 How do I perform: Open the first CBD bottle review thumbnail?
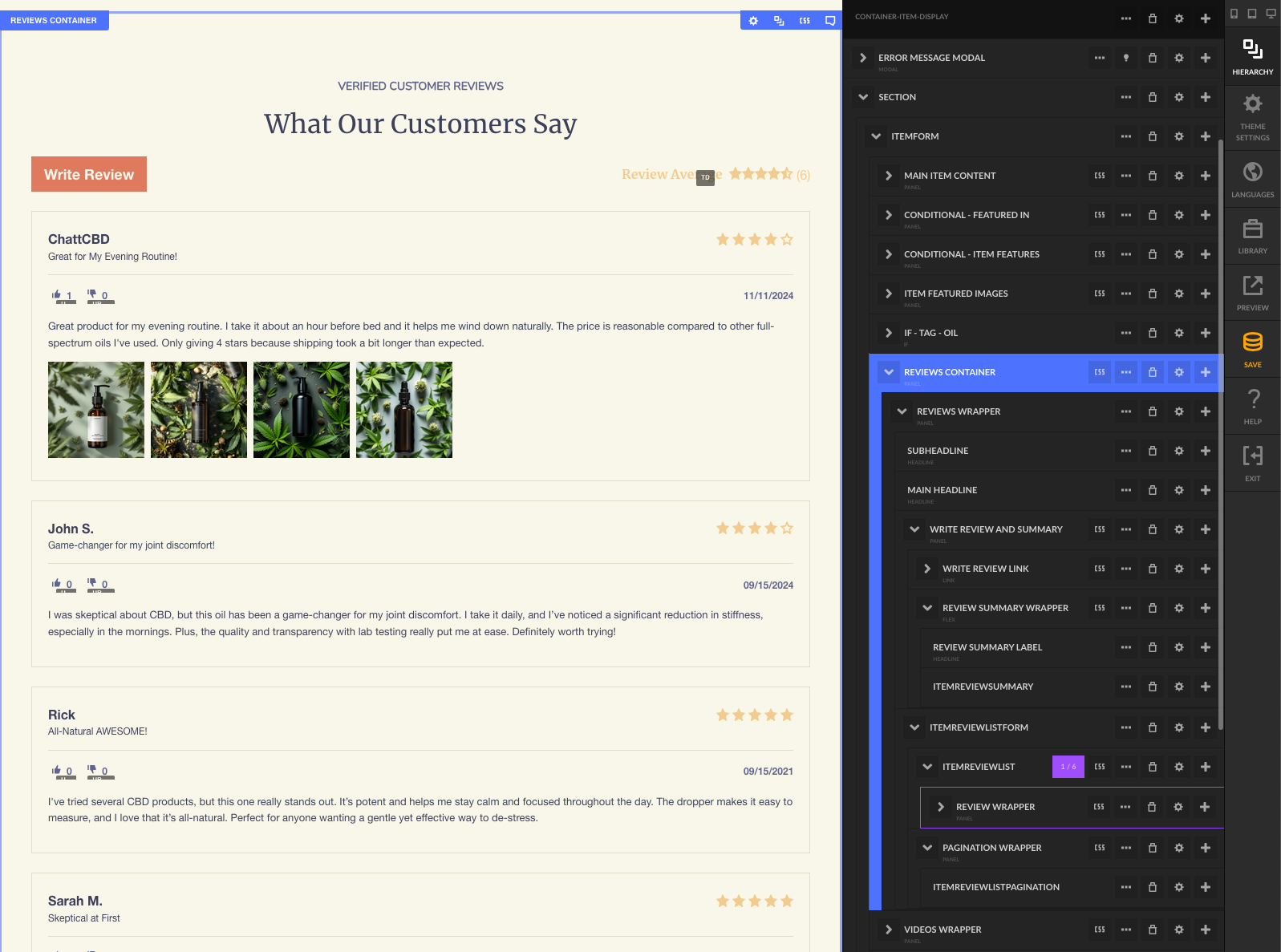click(x=96, y=410)
